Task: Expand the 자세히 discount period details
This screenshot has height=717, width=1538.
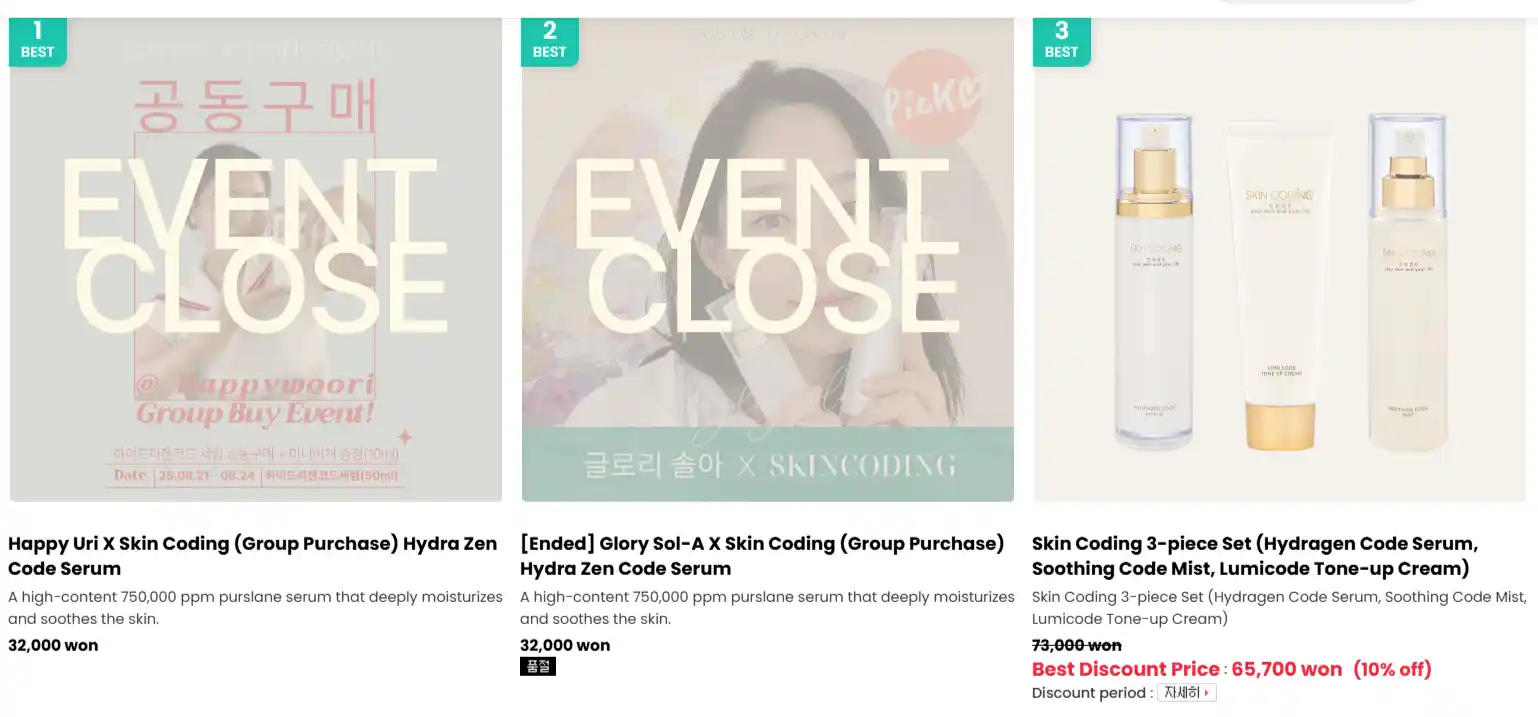Action: 1186,692
